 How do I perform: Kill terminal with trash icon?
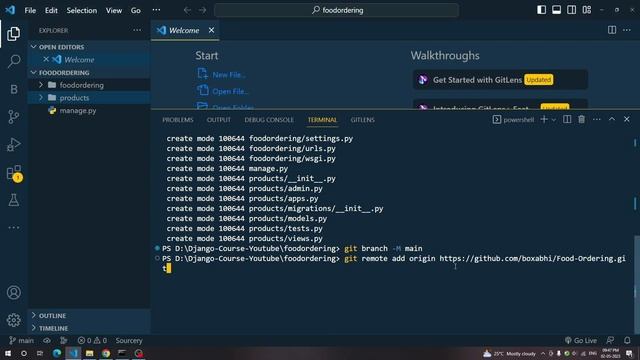(x=581, y=119)
